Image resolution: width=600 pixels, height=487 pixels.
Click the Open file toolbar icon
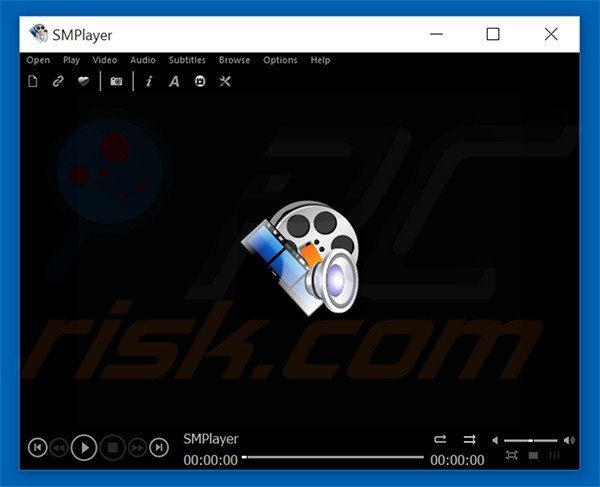pyautogui.click(x=33, y=81)
